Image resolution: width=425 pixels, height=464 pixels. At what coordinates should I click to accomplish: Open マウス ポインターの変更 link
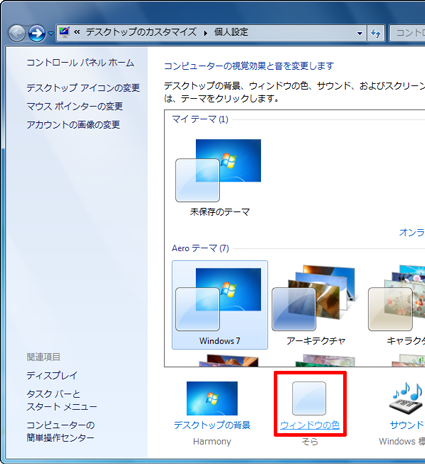(75, 106)
